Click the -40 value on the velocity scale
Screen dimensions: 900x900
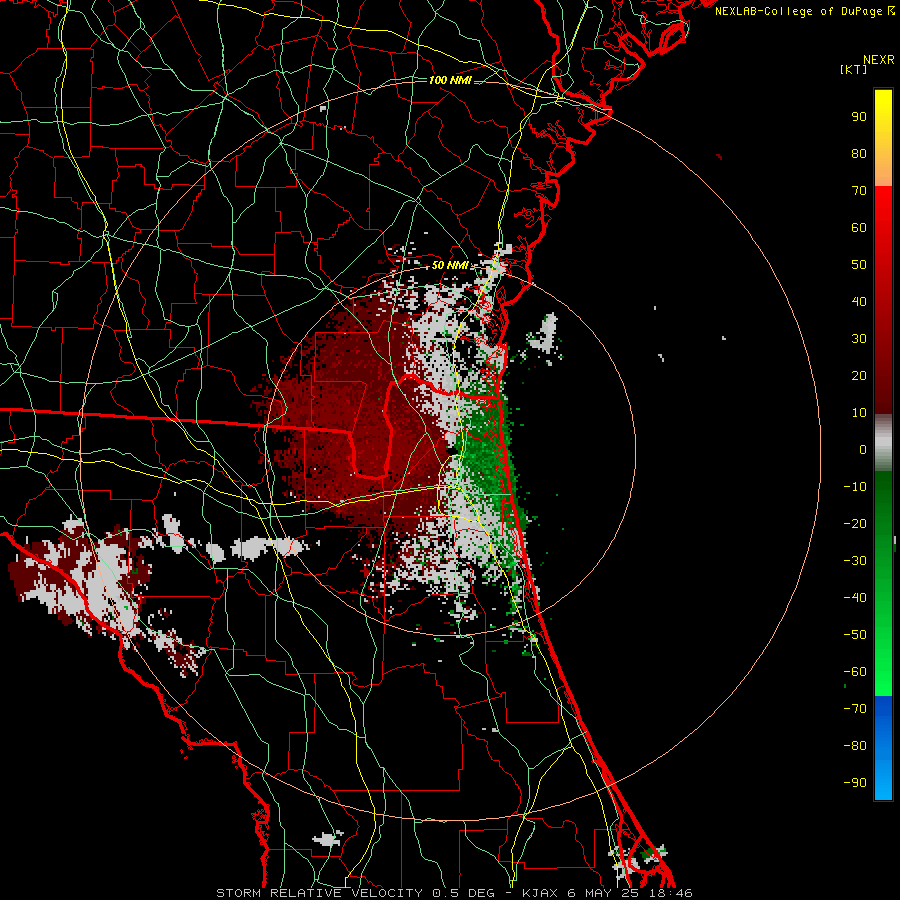855,598
